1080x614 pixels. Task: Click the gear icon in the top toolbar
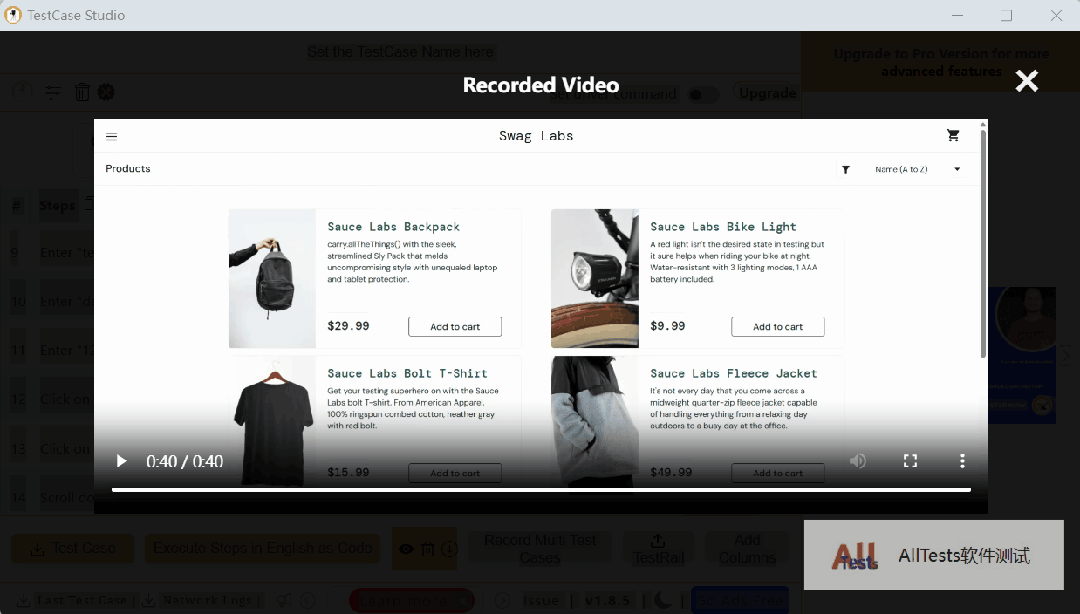click(x=106, y=92)
